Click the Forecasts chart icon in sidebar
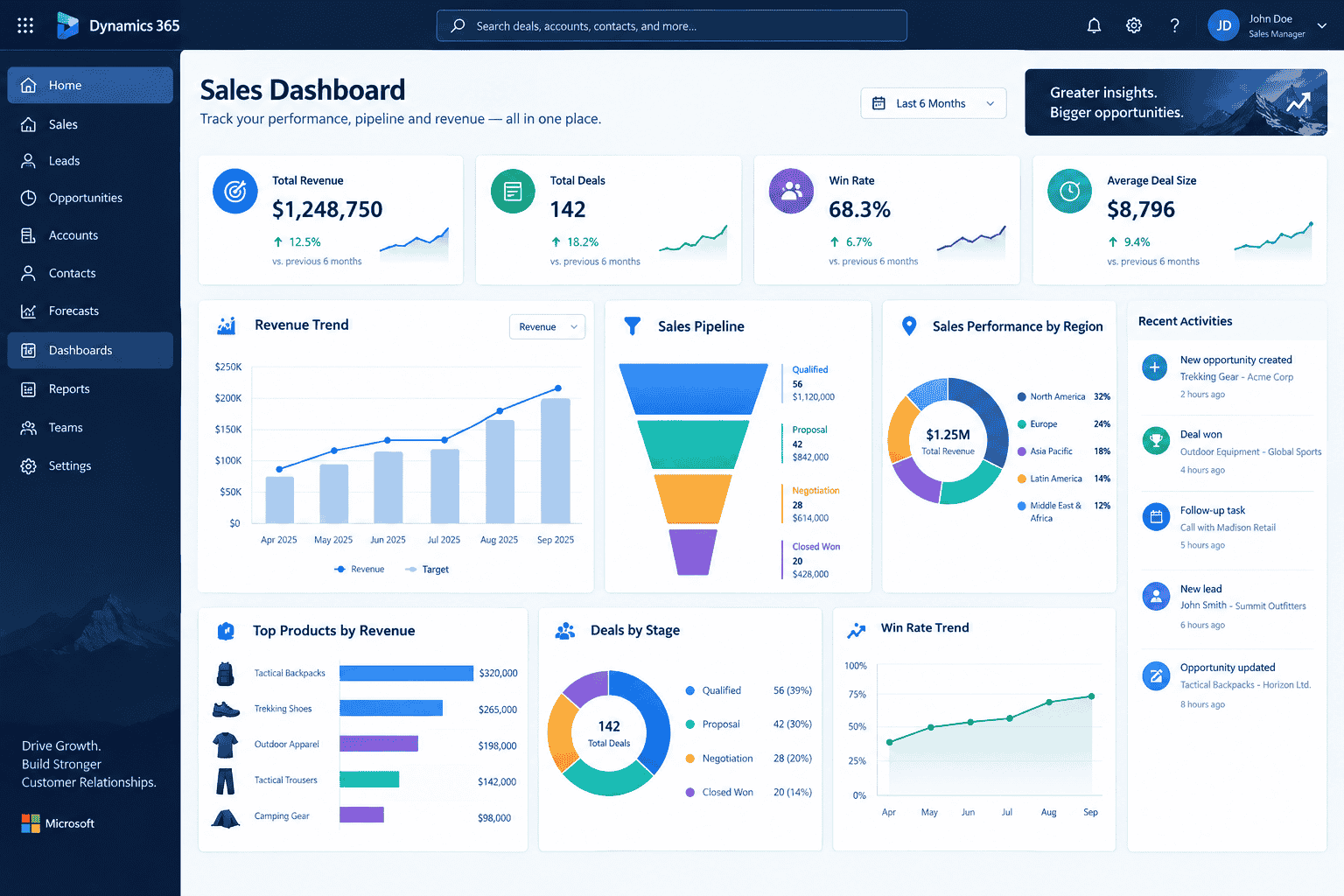Screen dimensions: 1344x896 [x=29, y=311]
